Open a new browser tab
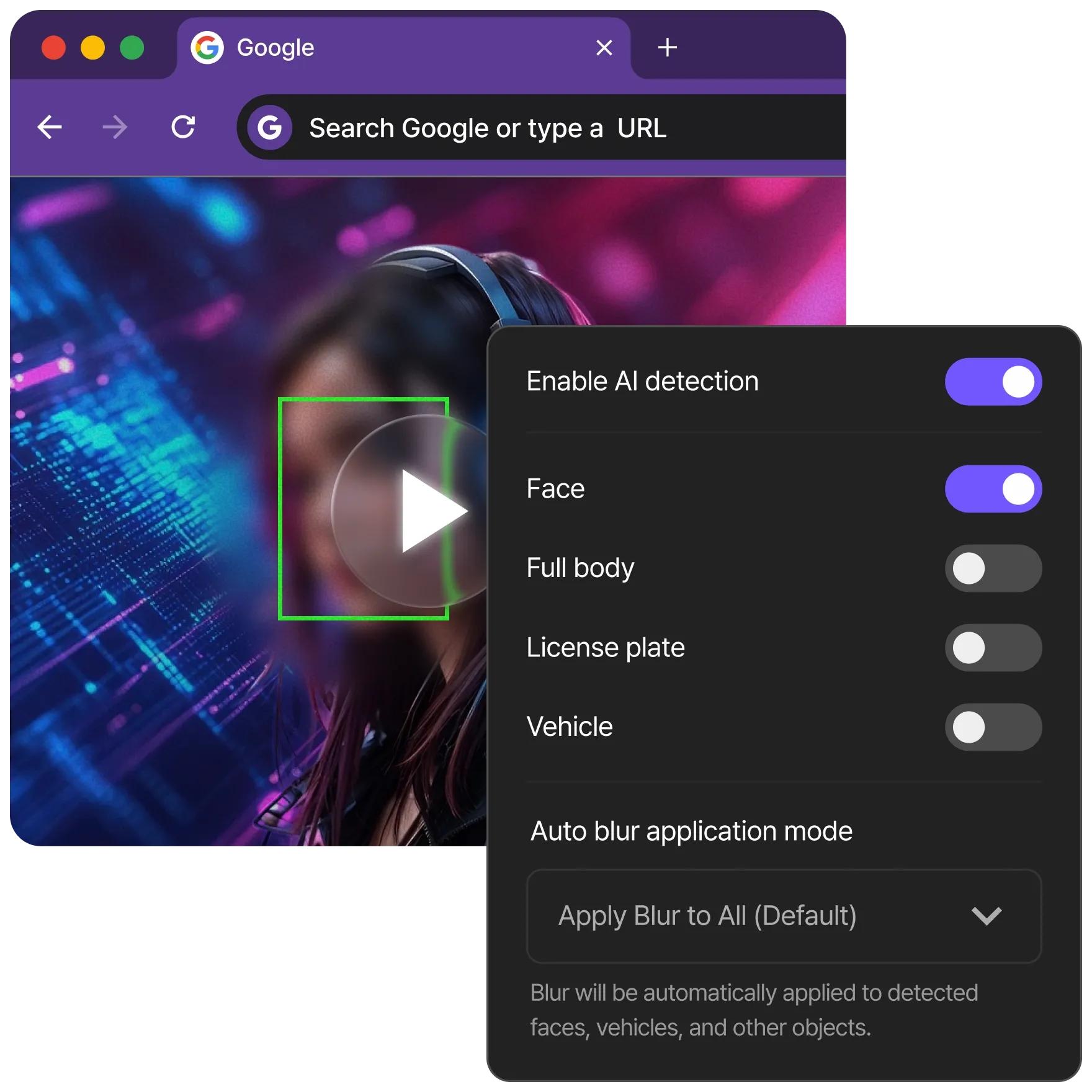 667,48
